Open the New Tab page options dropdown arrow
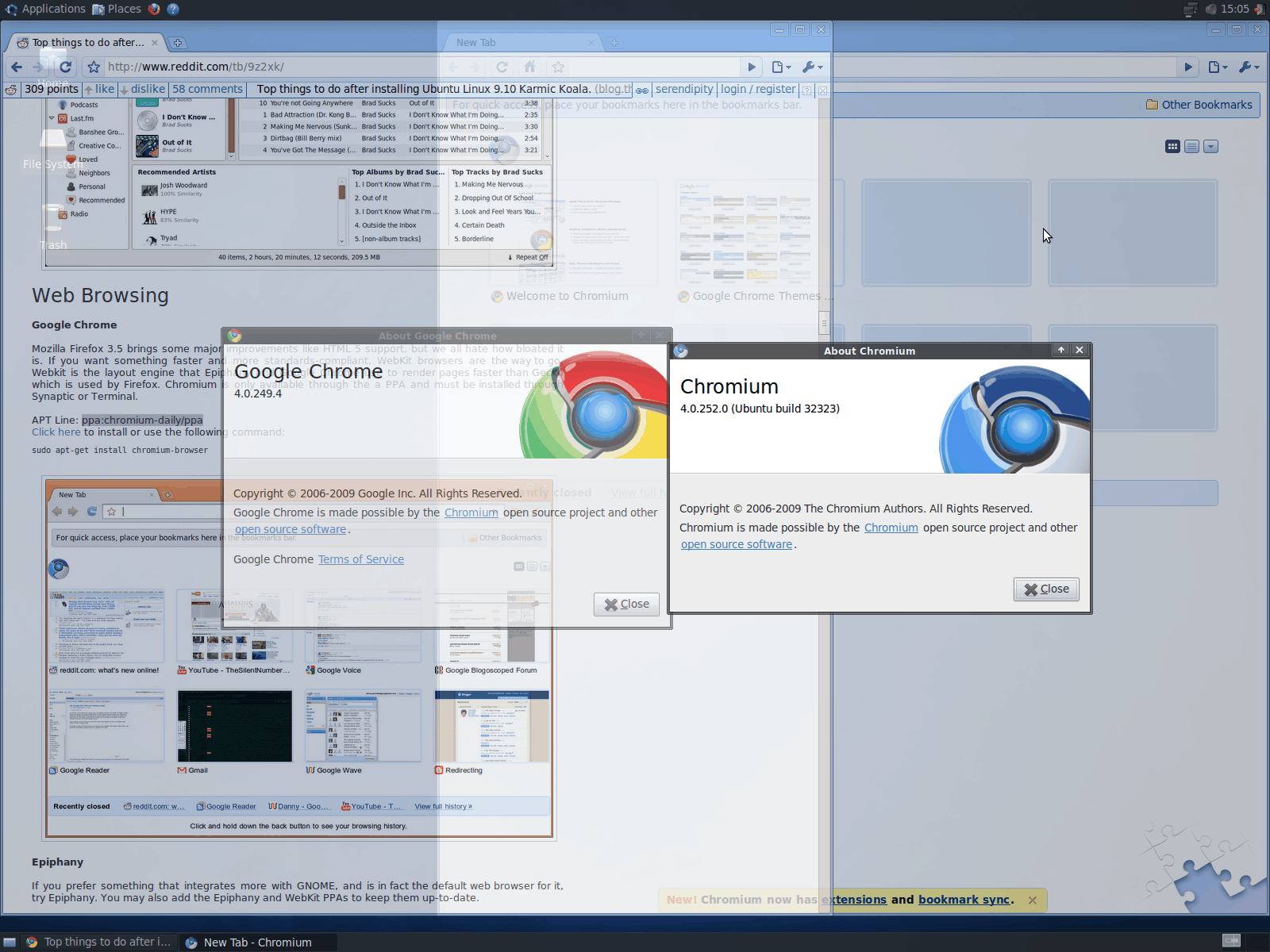1270x952 pixels. coord(1210,147)
